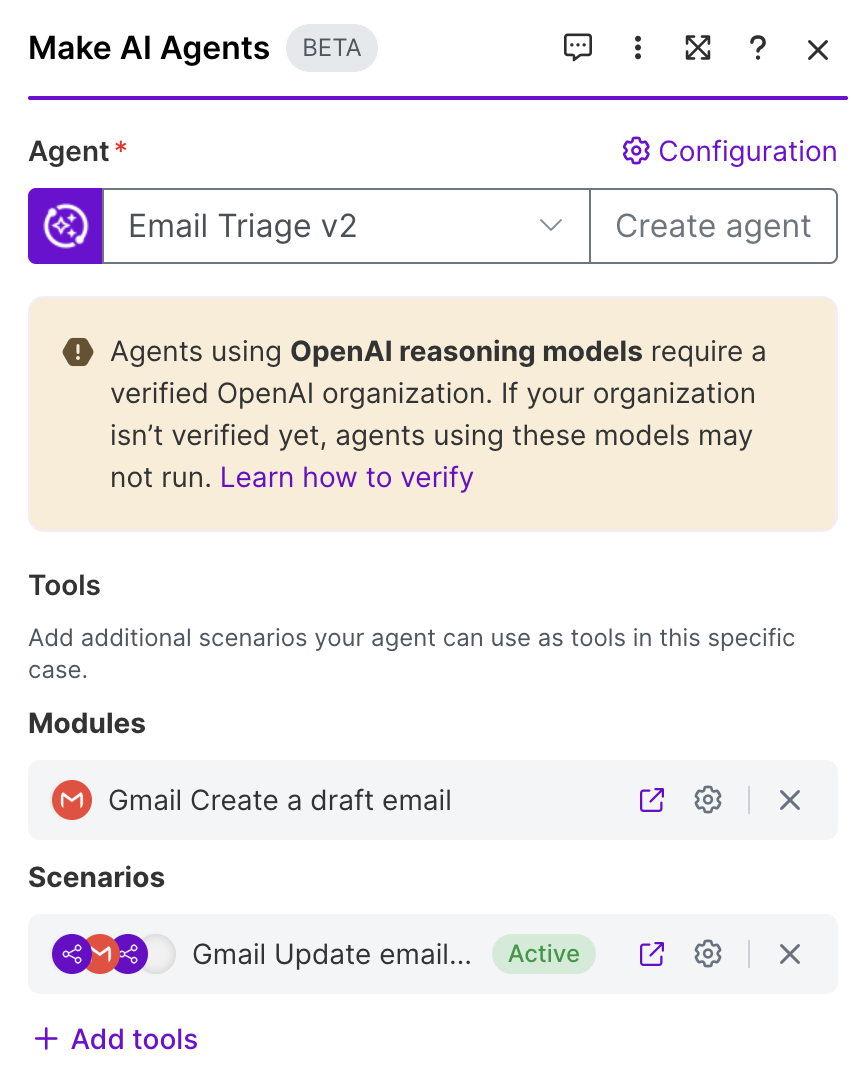
Task: Click the Gmail icon of the draft email module
Action: click(72, 800)
